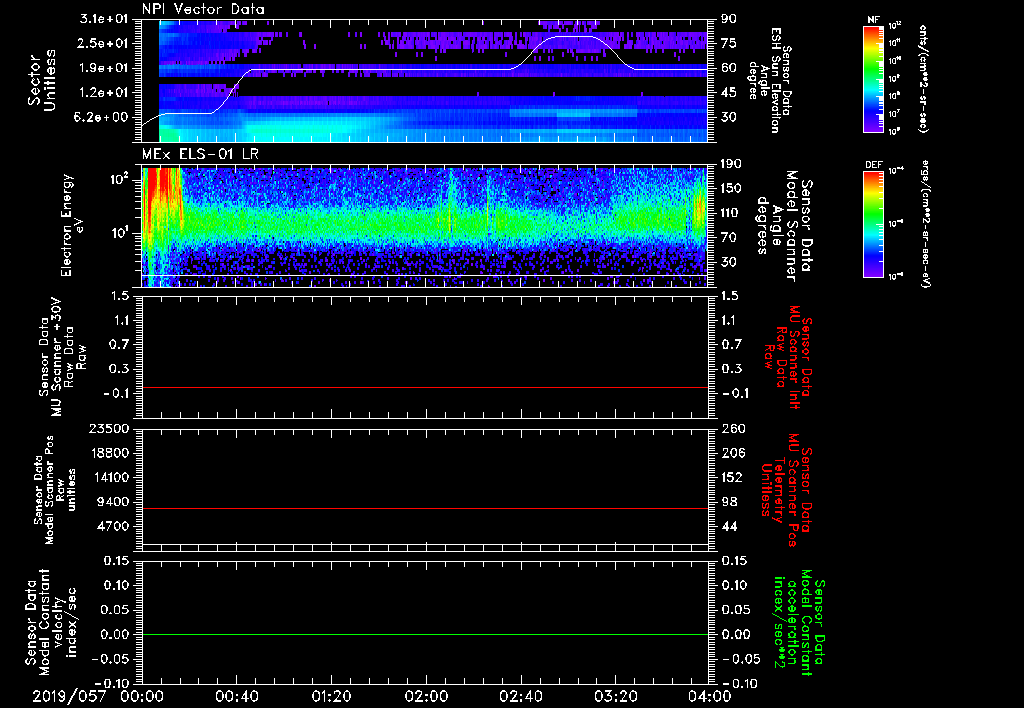Click the red line in the scanner position panel
This screenshot has height=708, width=1024.
(425, 508)
